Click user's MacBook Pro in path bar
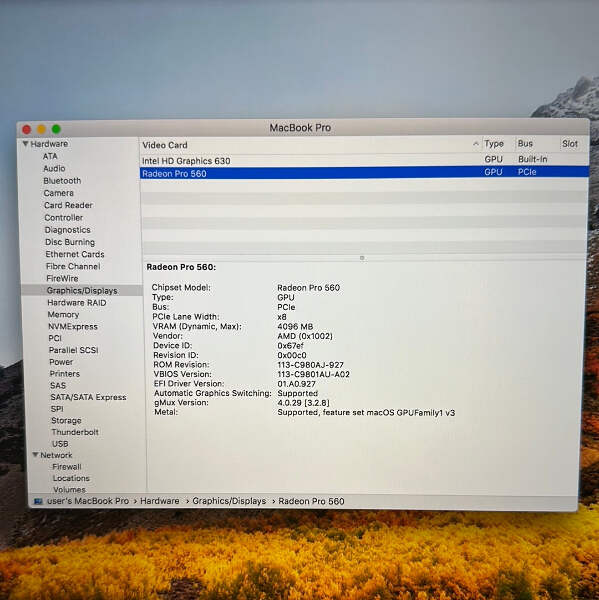599x600 pixels. (88, 501)
